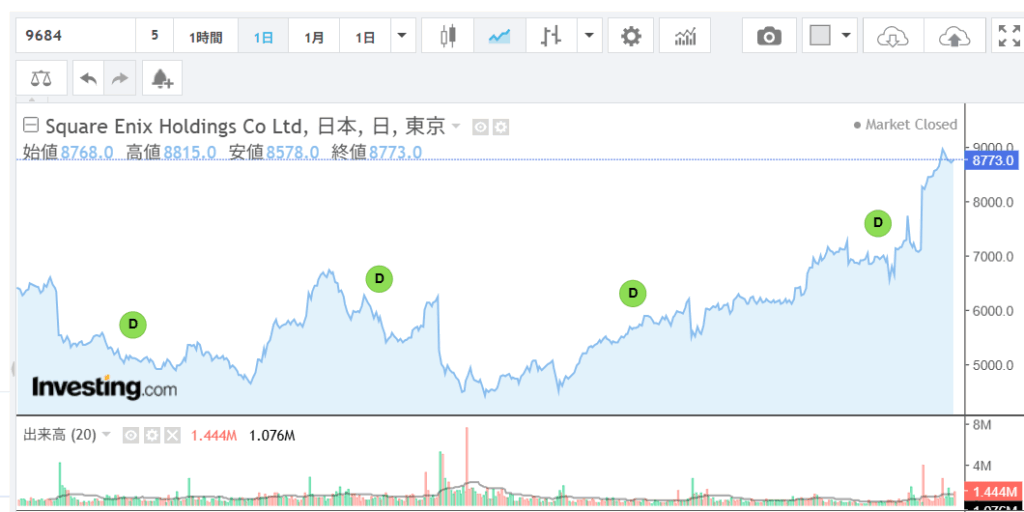
Task: Take a chart snapshot with the camera icon
Action: pyautogui.click(x=769, y=36)
